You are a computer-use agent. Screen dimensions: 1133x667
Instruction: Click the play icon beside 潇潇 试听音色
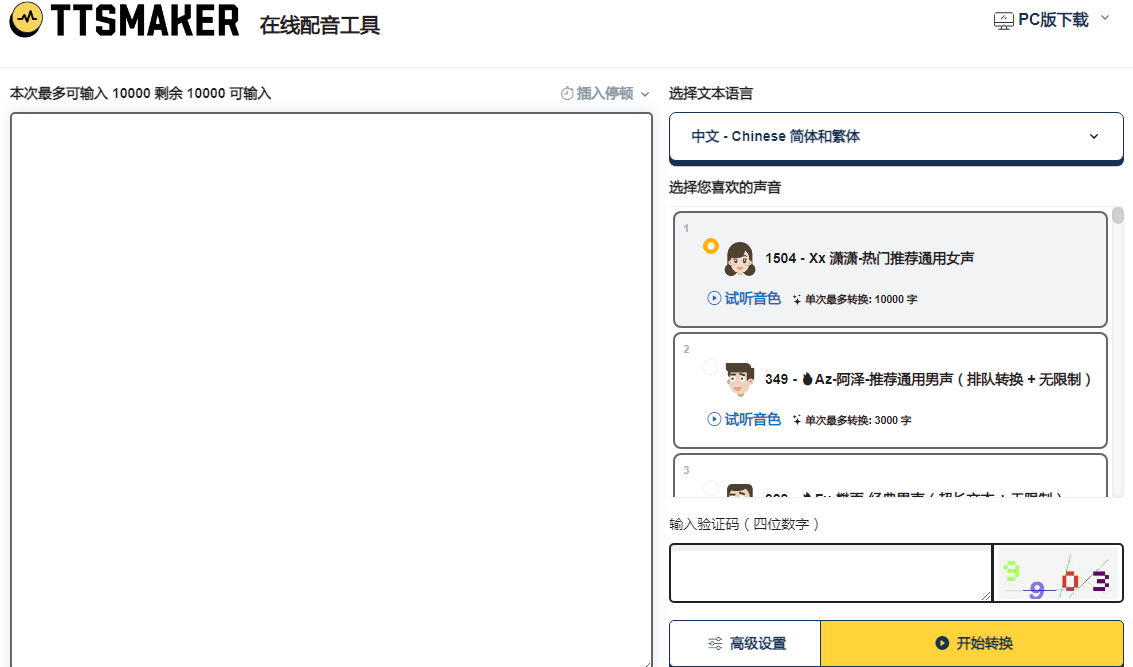pos(712,299)
